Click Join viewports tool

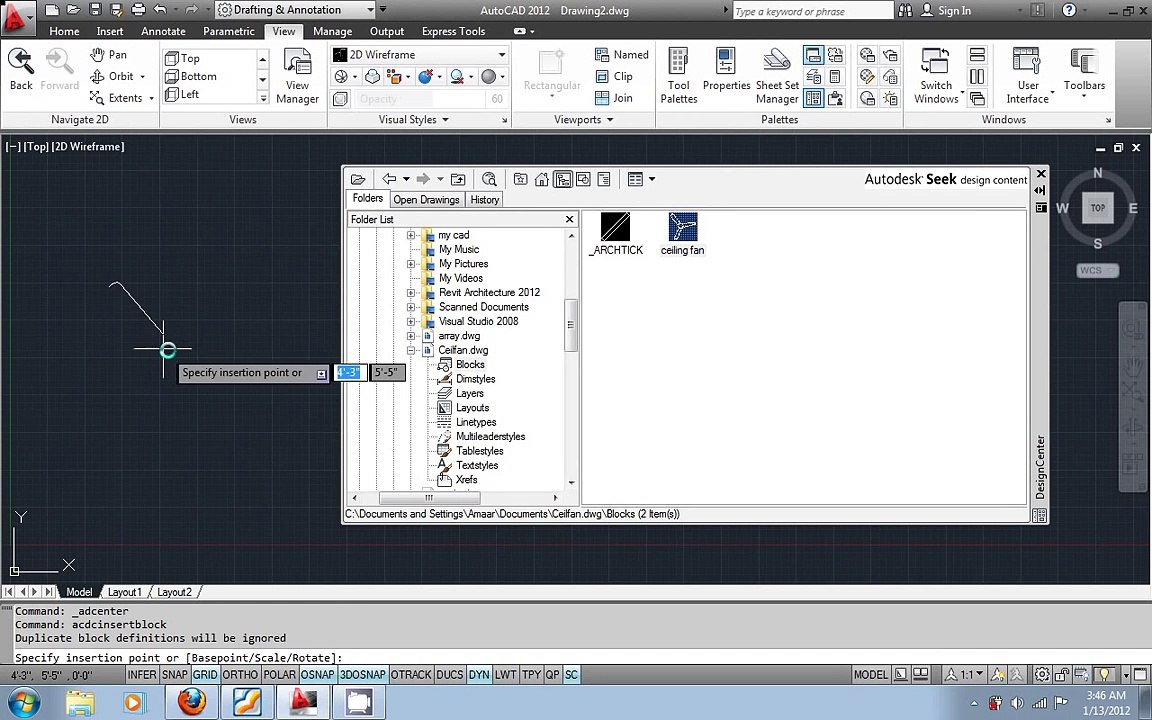click(x=614, y=97)
